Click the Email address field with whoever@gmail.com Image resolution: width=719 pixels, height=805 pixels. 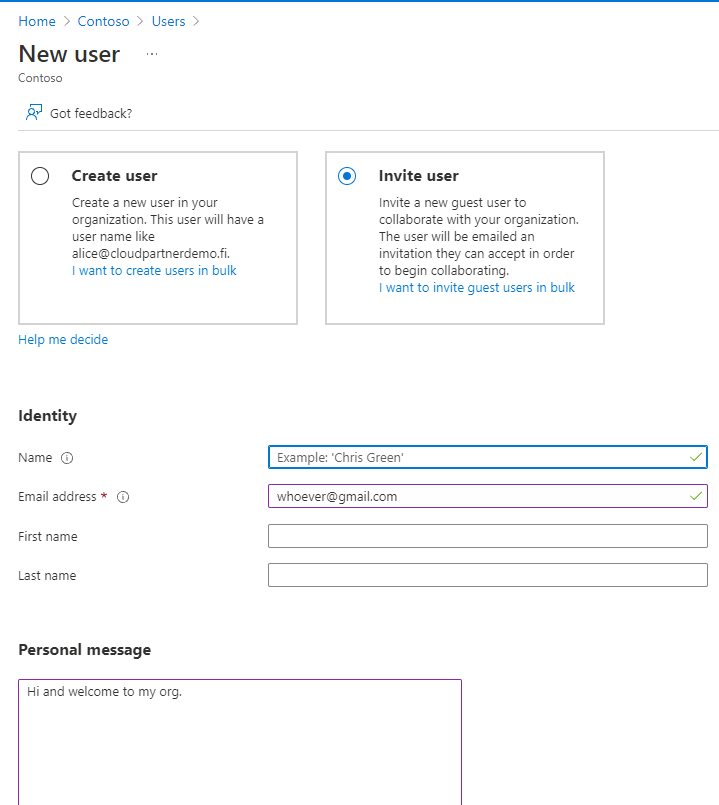click(x=478, y=496)
